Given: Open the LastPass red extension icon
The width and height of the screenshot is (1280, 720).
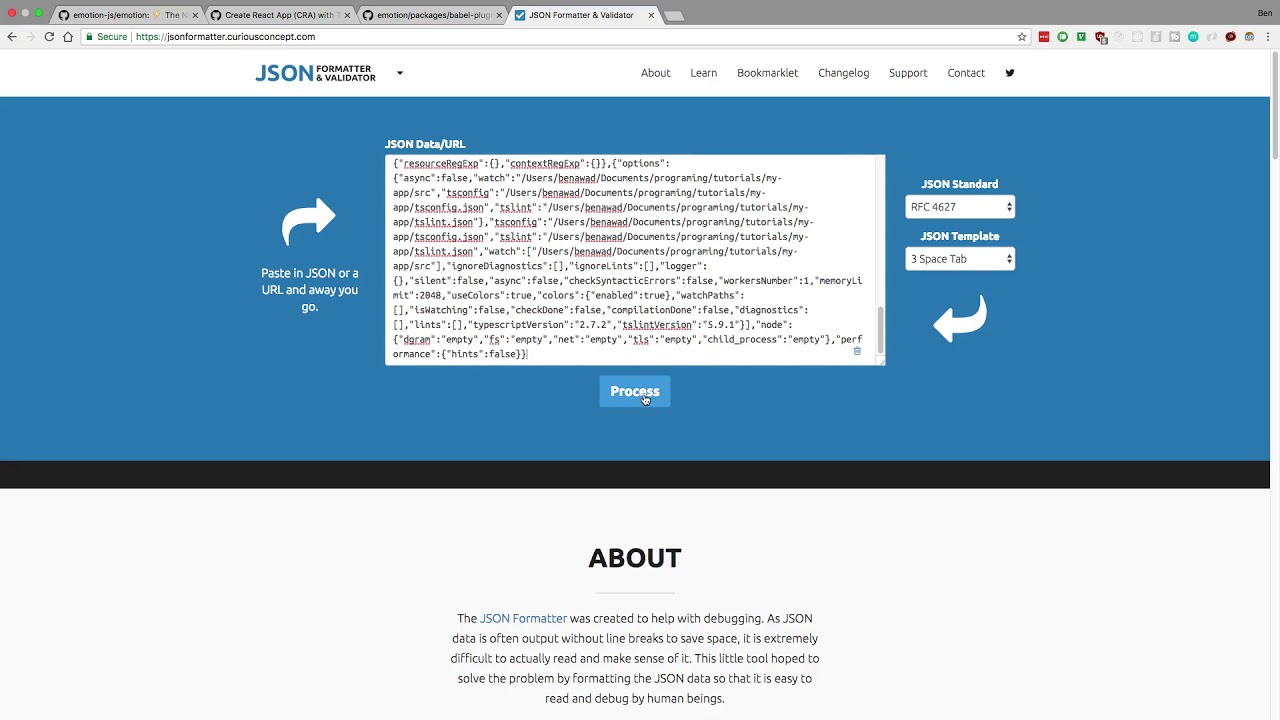Looking at the screenshot, I should pyautogui.click(x=1044, y=37).
